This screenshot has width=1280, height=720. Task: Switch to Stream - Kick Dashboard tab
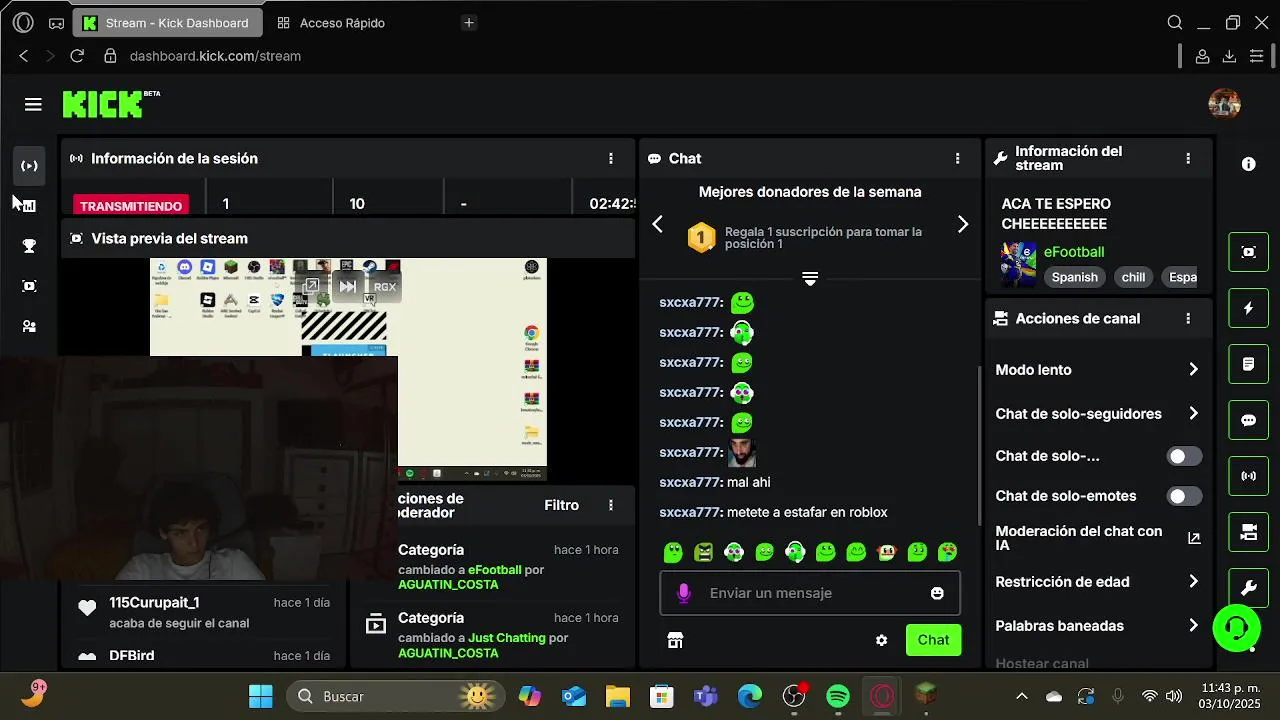pos(170,22)
